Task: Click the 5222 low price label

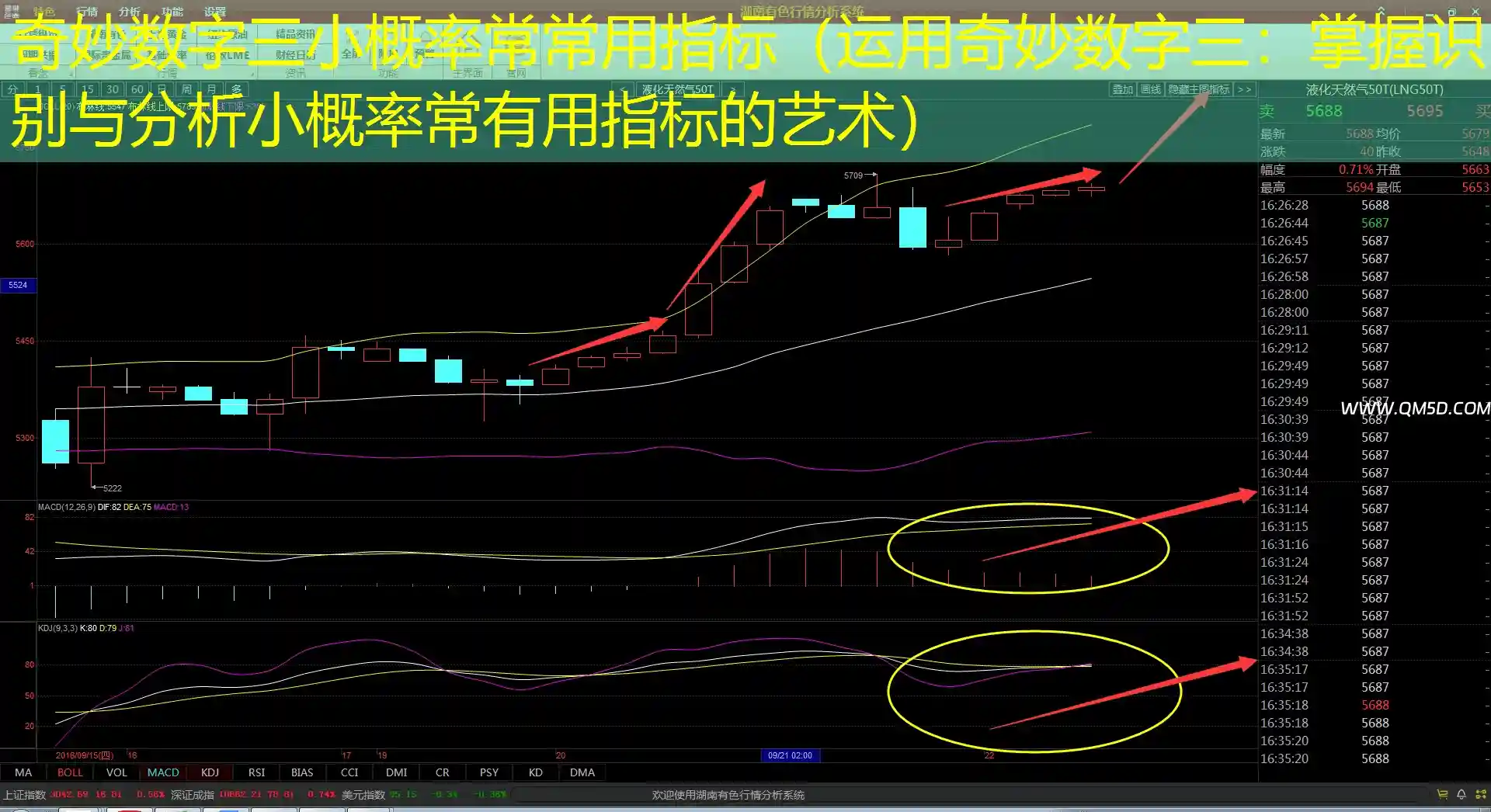Action: pos(113,488)
